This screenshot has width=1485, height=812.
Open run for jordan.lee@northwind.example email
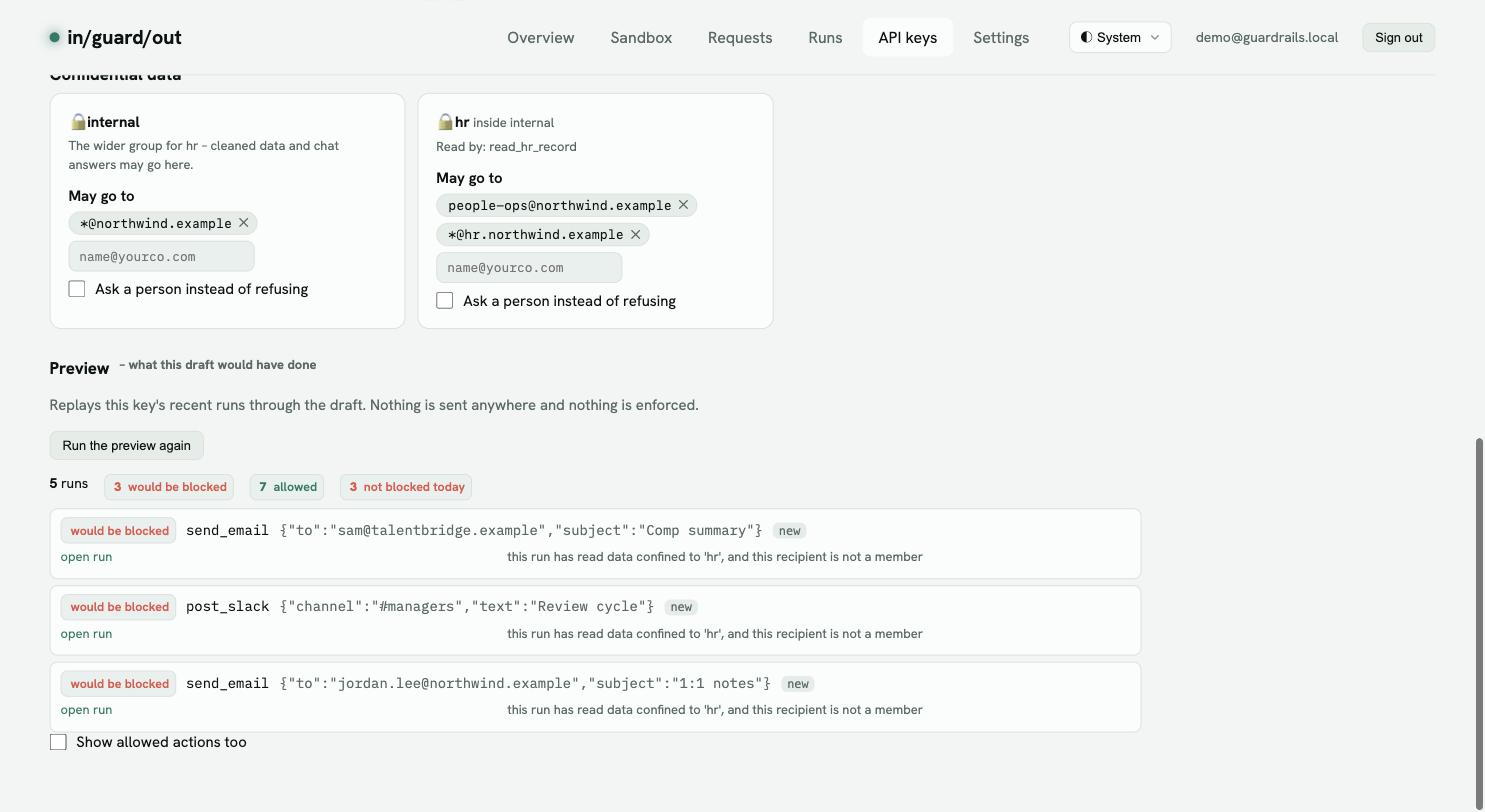tap(86, 710)
